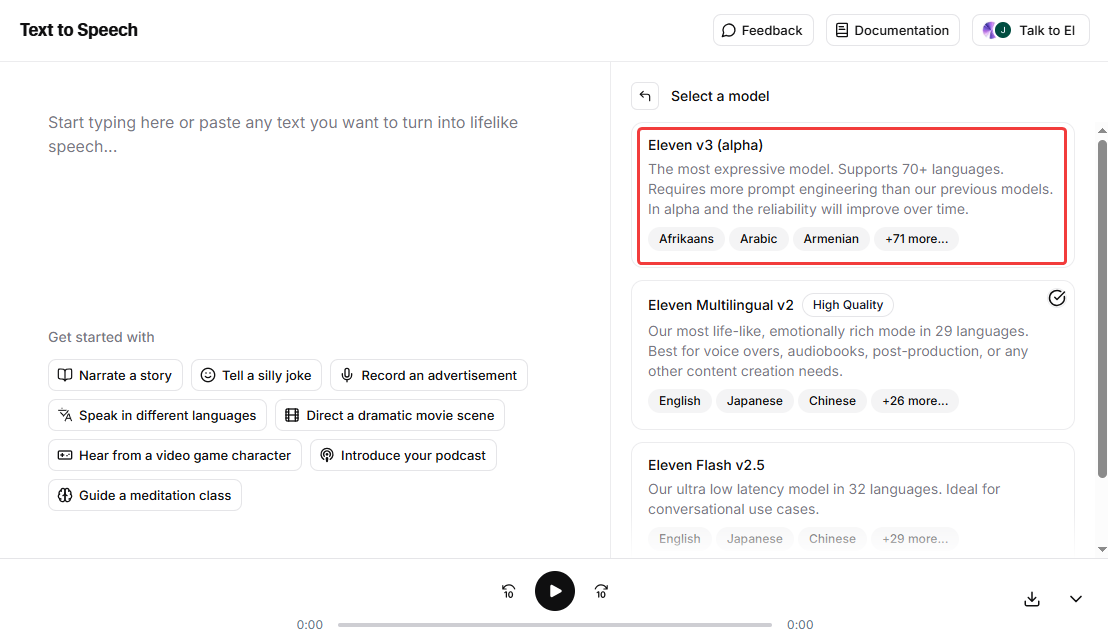1108x638 pixels.
Task: Expand the player with chevron arrow
Action: click(x=1076, y=598)
